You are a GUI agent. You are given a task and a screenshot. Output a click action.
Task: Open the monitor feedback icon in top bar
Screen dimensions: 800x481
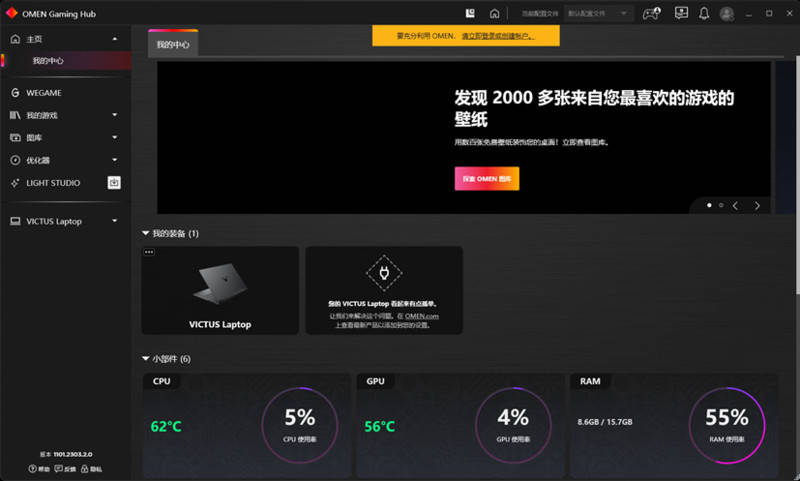click(x=681, y=13)
